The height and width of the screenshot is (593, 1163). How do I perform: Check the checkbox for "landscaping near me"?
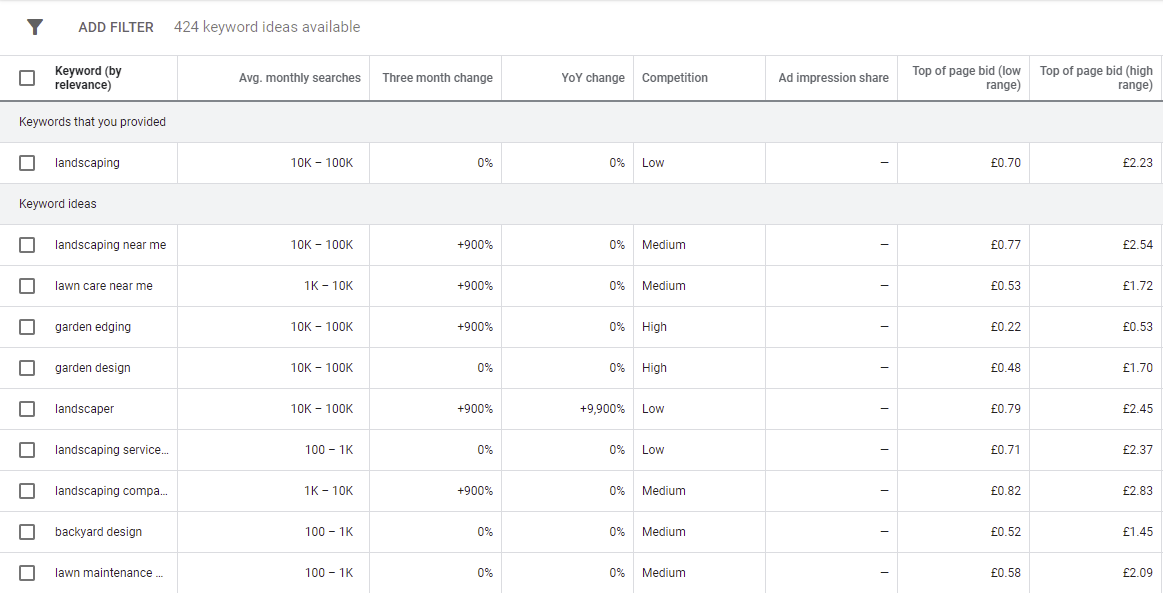tap(27, 244)
